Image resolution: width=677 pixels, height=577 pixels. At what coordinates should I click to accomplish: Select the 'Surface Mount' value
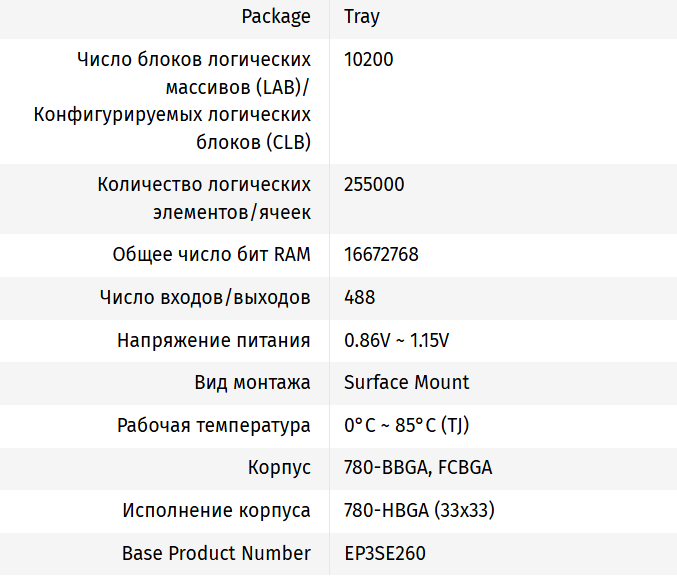(x=406, y=383)
